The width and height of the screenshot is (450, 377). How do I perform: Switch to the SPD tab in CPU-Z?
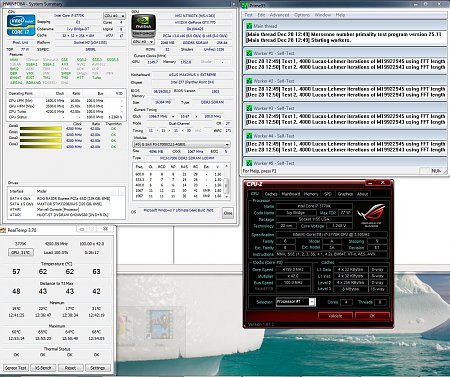point(328,194)
